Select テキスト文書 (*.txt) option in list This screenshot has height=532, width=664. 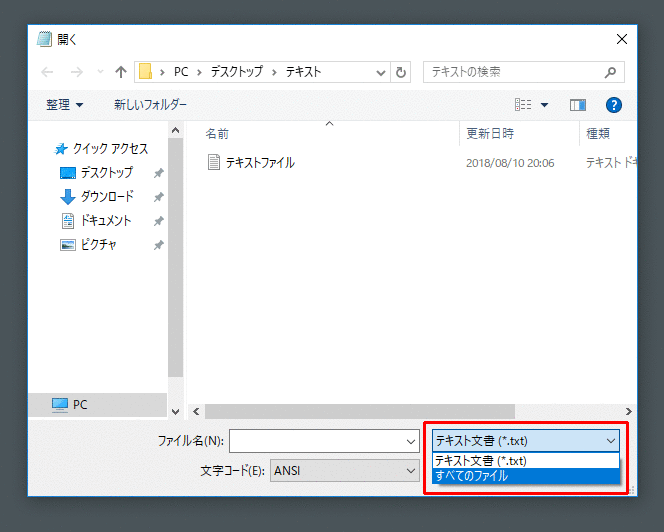pos(481,461)
